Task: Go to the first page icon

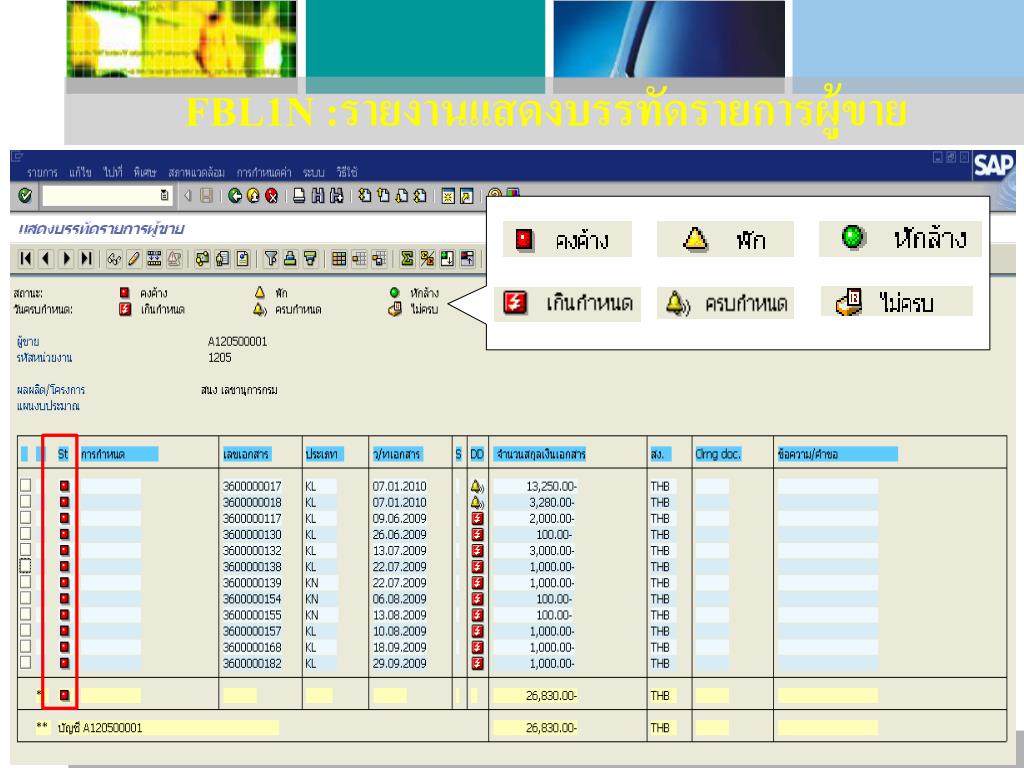Action: (x=365, y=195)
